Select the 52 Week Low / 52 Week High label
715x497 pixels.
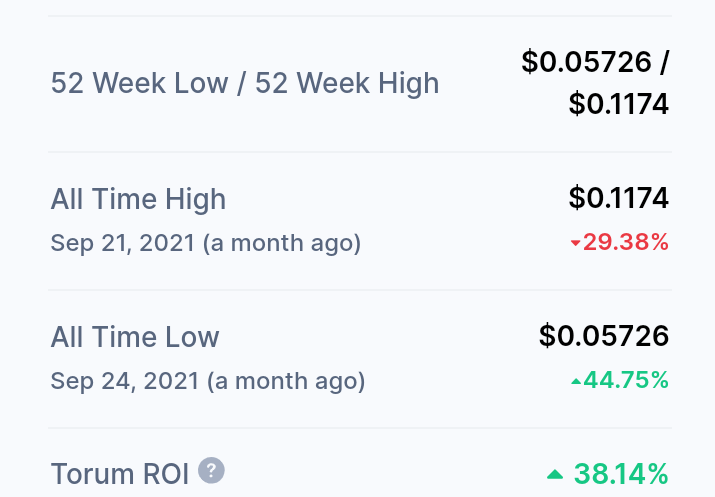tap(245, 83)
